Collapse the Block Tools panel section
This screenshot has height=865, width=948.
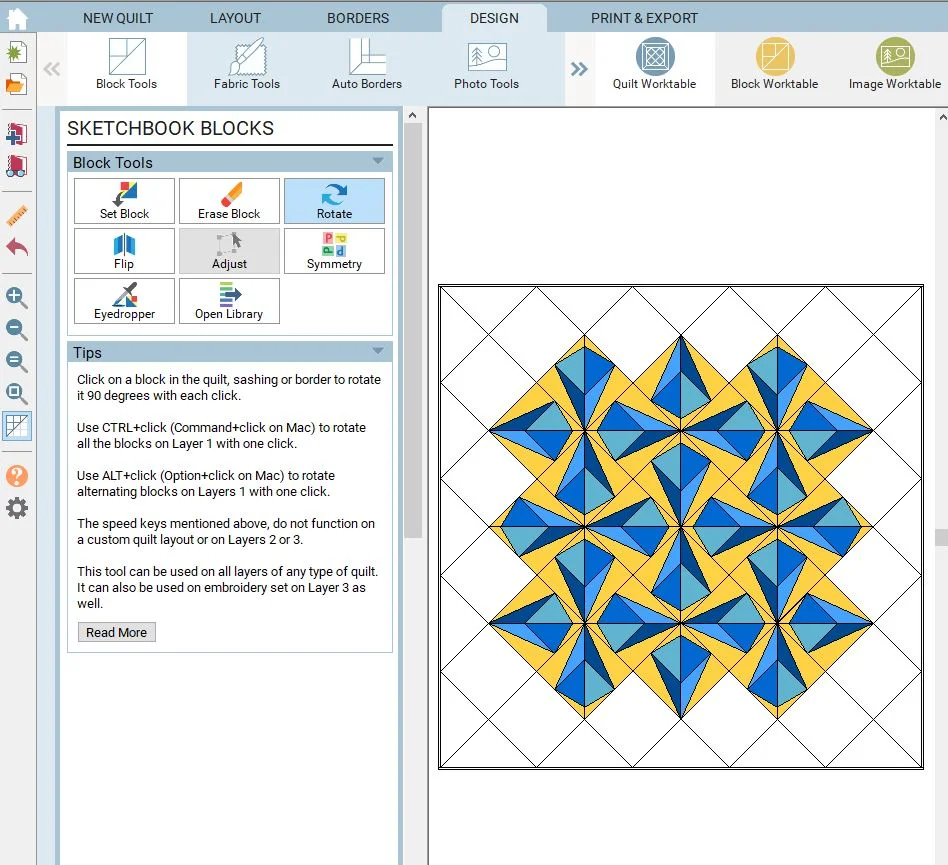[378, 161]
